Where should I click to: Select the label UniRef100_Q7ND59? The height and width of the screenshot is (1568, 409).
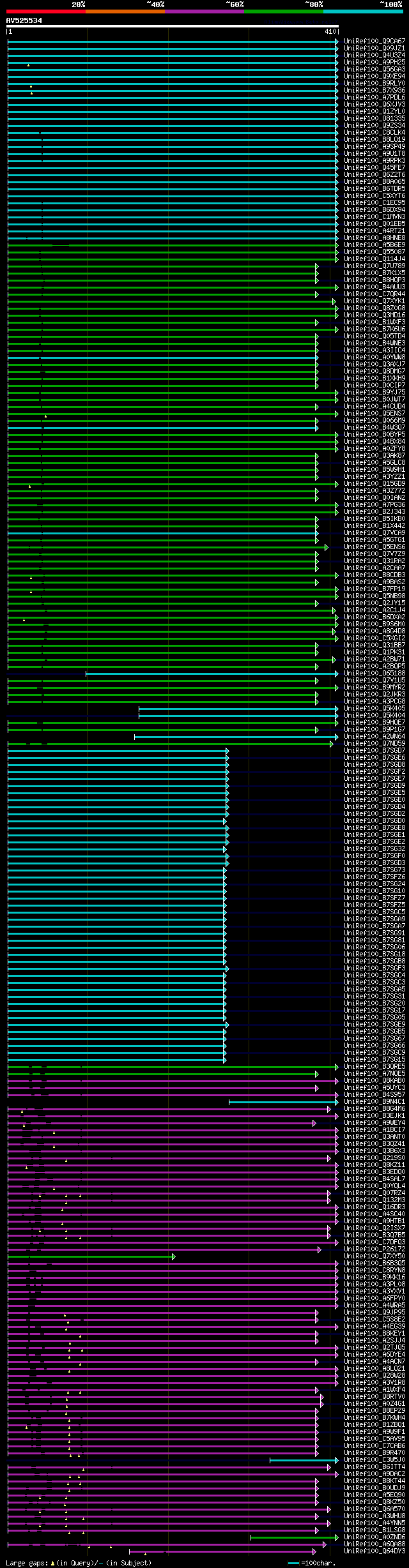tap(374, 743)
